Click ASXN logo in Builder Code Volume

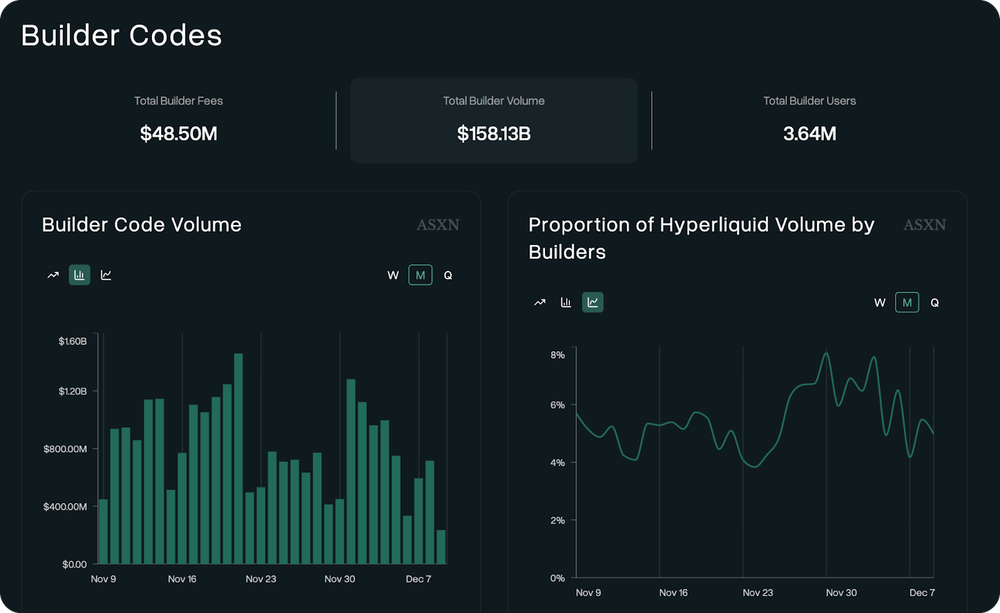pos(438,225)
